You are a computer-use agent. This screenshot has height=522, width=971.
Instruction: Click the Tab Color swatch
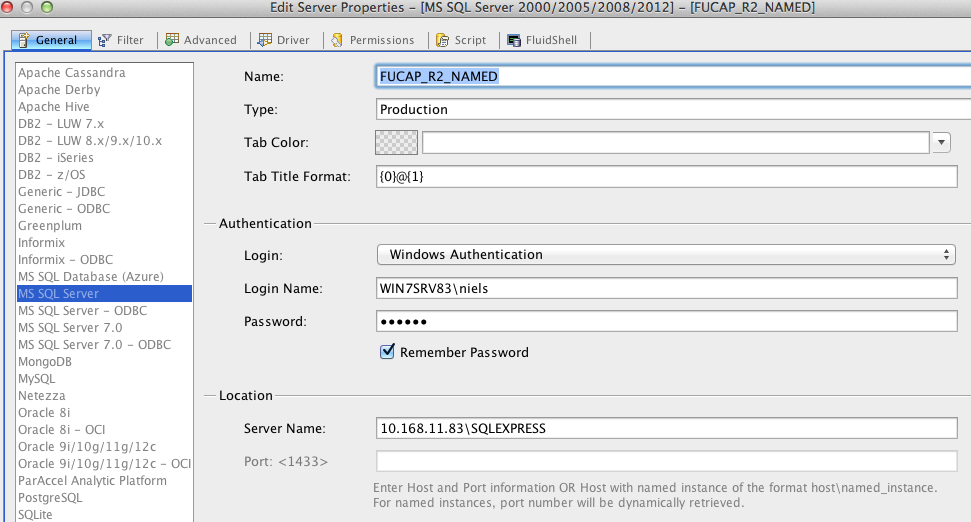point(396,142)
